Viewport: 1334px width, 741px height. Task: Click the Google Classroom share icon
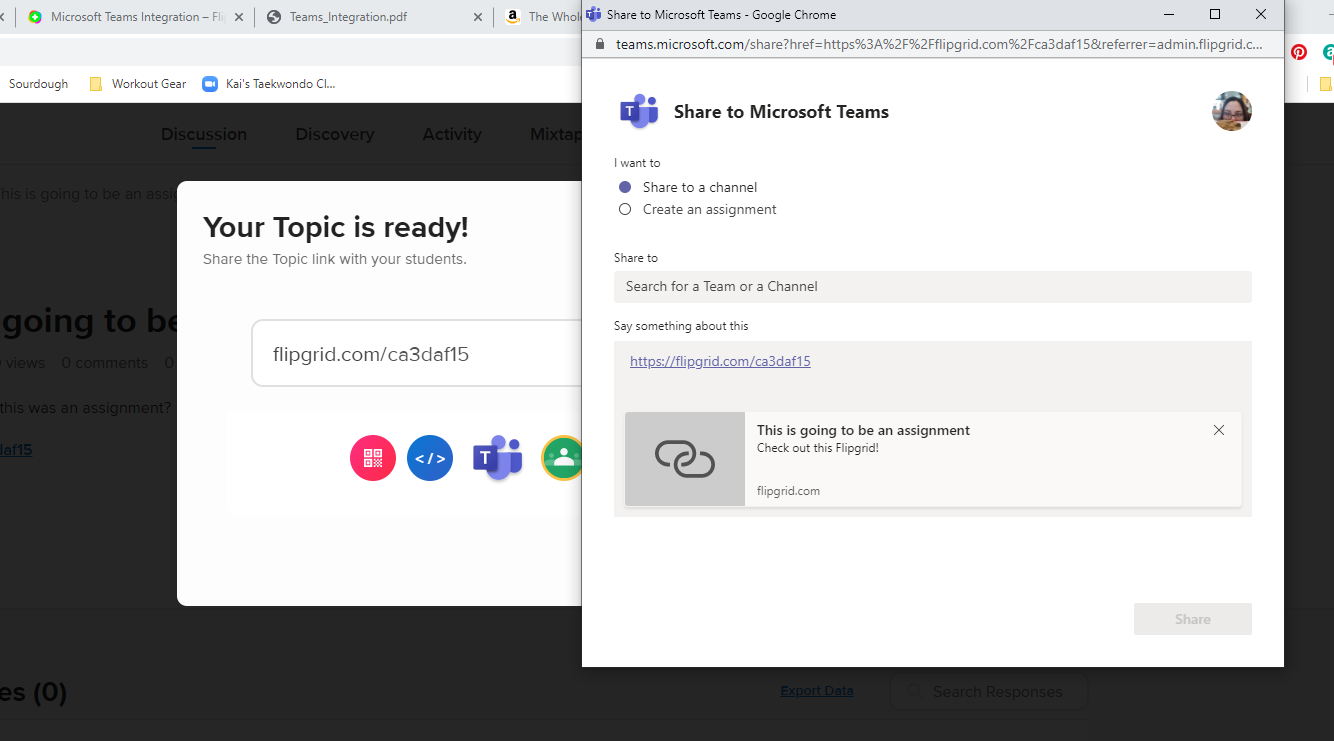coord(563,458)
